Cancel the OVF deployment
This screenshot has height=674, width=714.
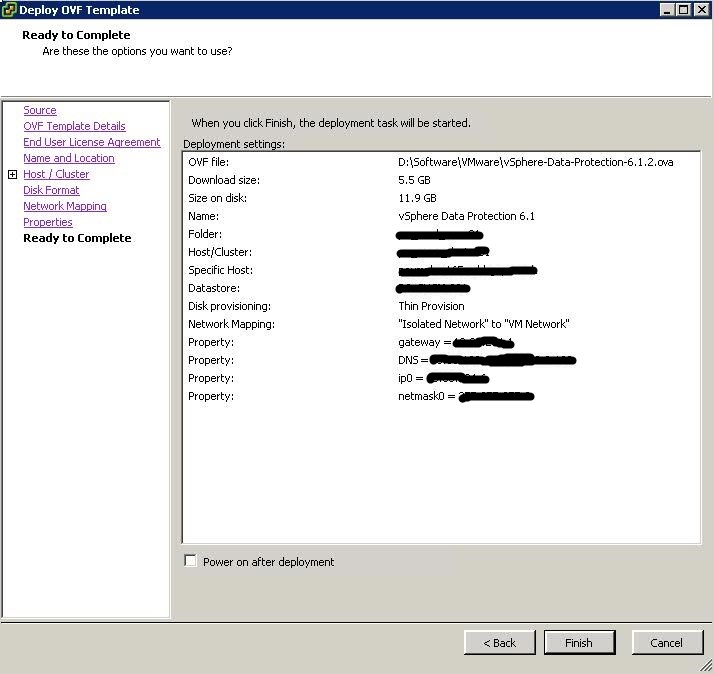tap(667, 643)
